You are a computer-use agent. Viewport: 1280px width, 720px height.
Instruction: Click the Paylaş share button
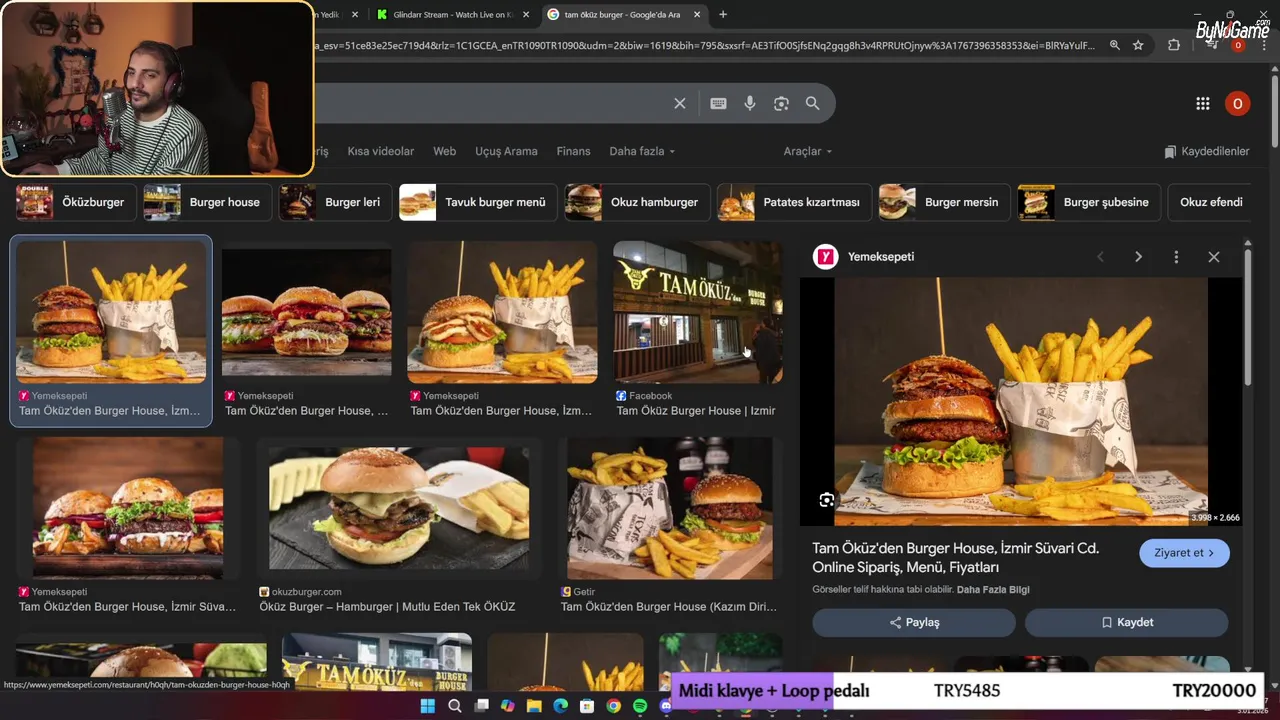coord(914,622)
